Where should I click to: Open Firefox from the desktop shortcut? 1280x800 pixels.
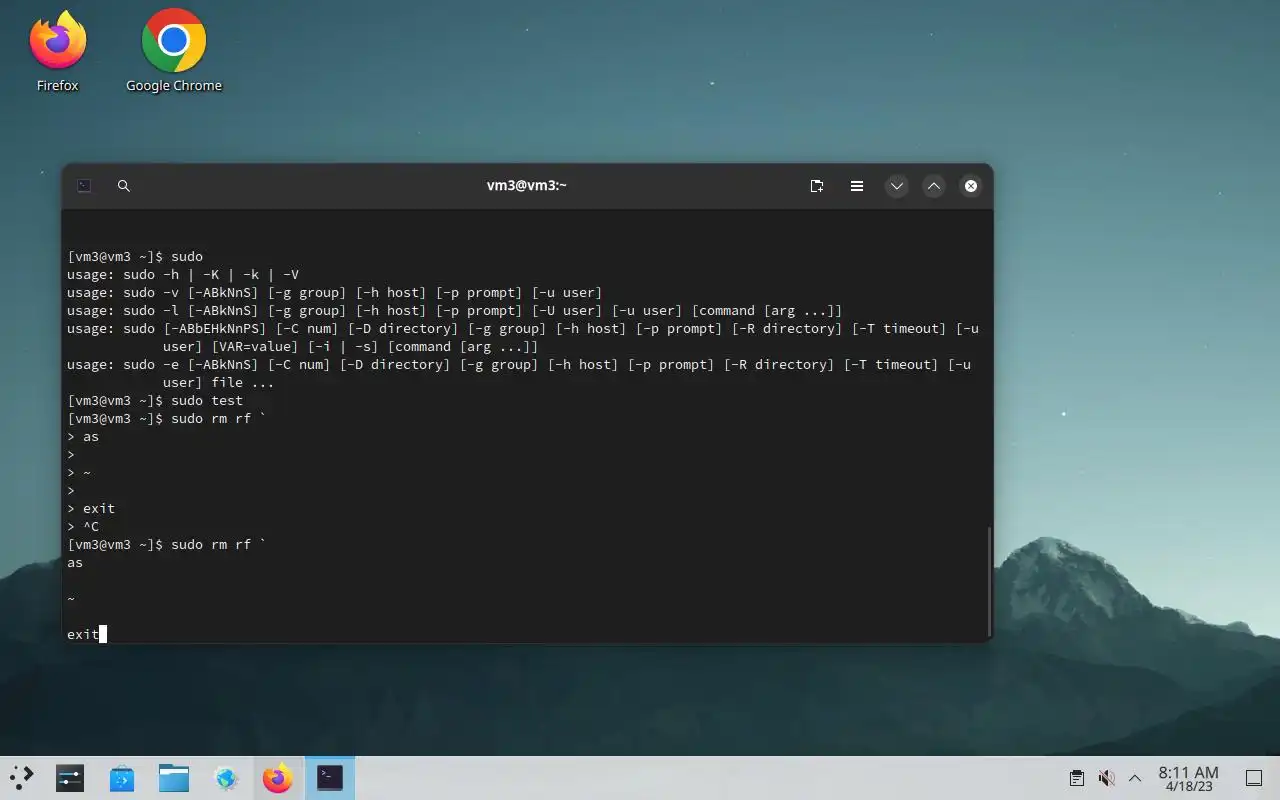57,52
